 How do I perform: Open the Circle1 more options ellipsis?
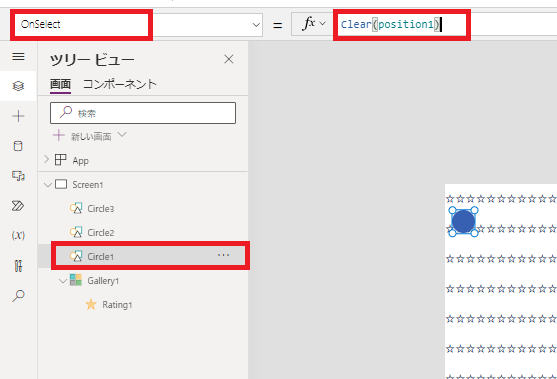(x=223, y=255)
